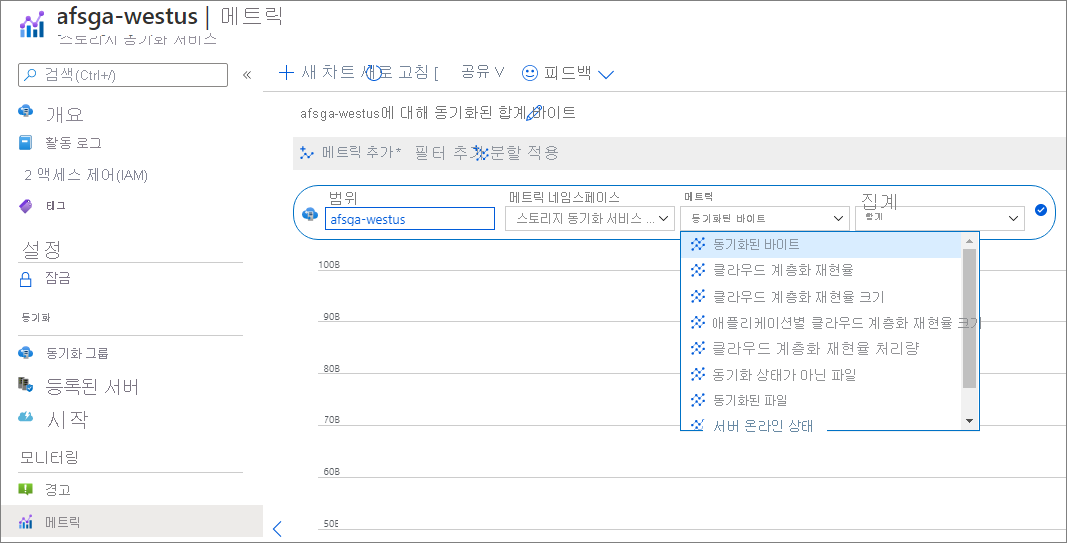Click the purple 태그 tag icon
1067x543 pixels.
pyautogui.click(x=25, y=205)
